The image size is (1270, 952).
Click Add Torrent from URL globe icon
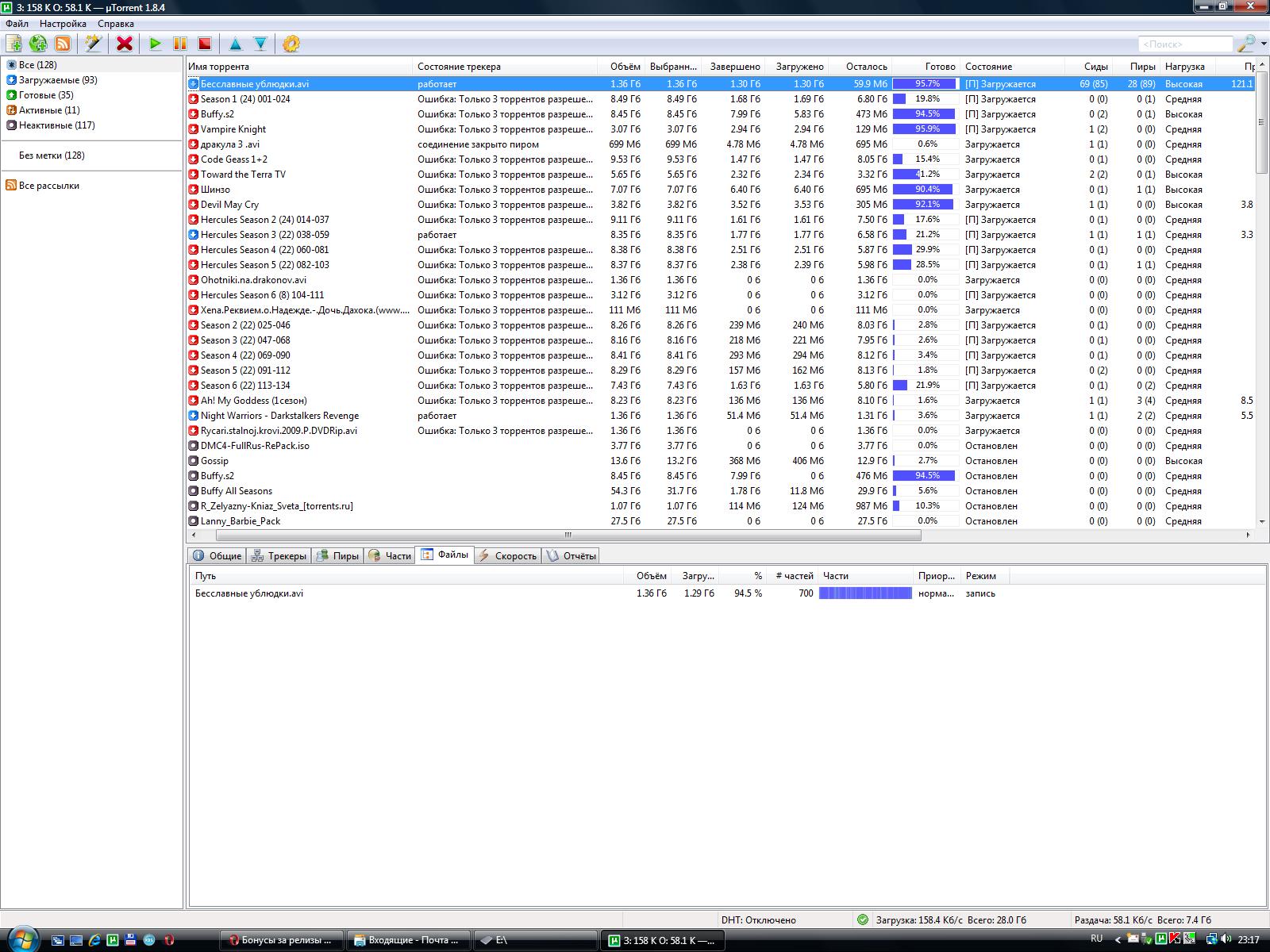point(37,44)
